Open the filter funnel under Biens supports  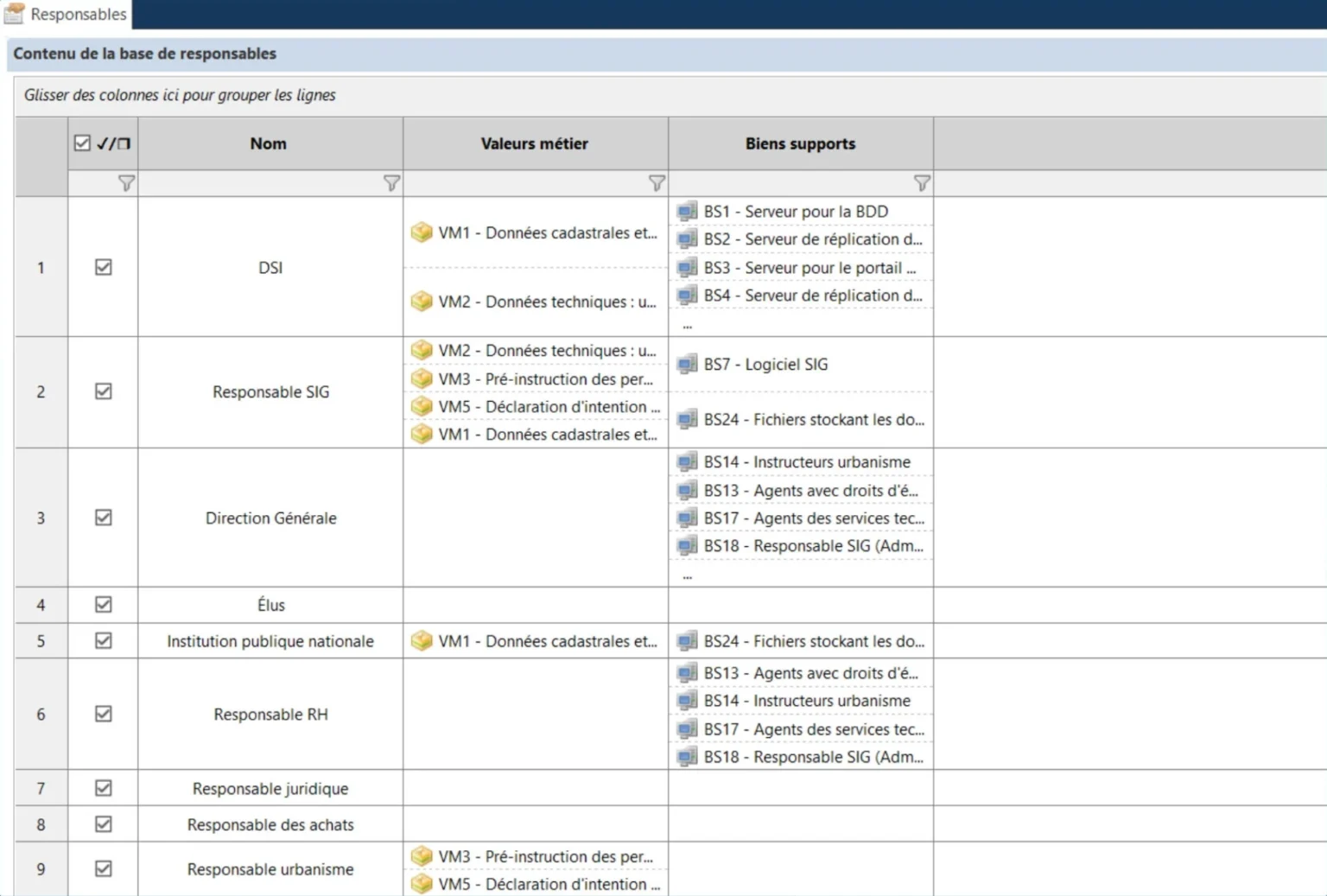[x=922, y=183]
